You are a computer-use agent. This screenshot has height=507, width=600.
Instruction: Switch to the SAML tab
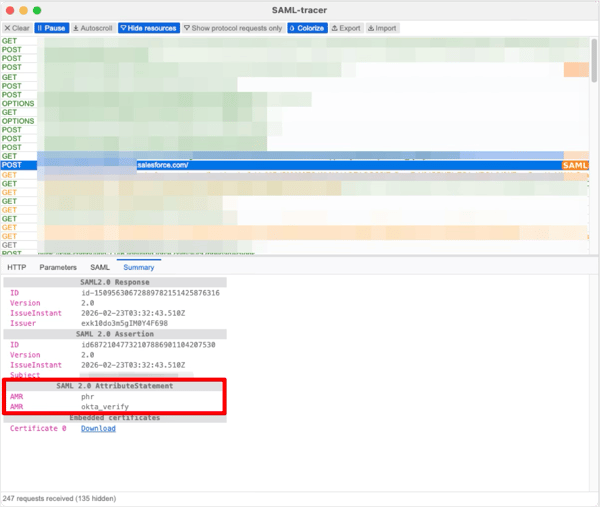[100, 267]
